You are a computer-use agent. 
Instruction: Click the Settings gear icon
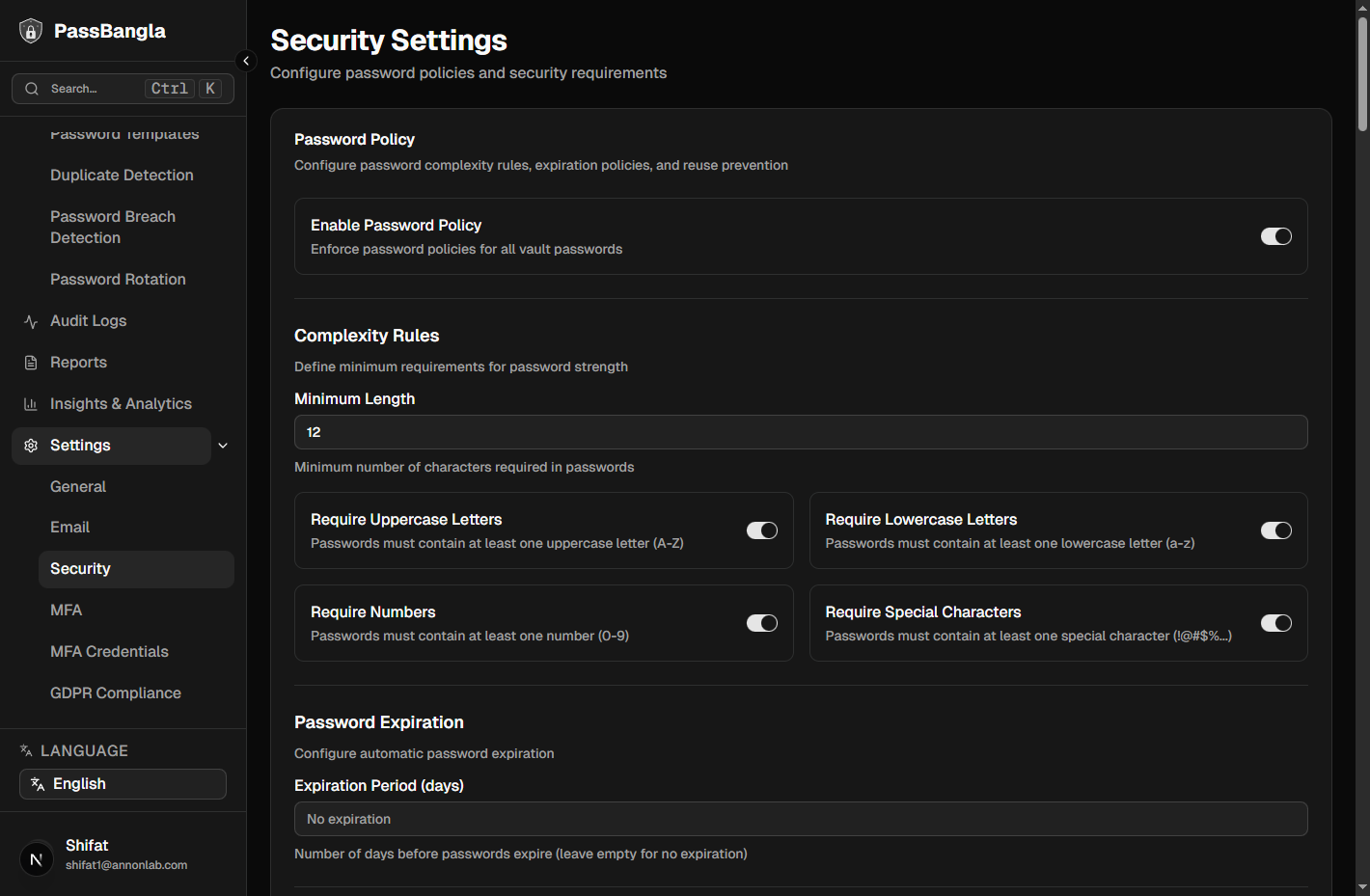tap(29, 445)
